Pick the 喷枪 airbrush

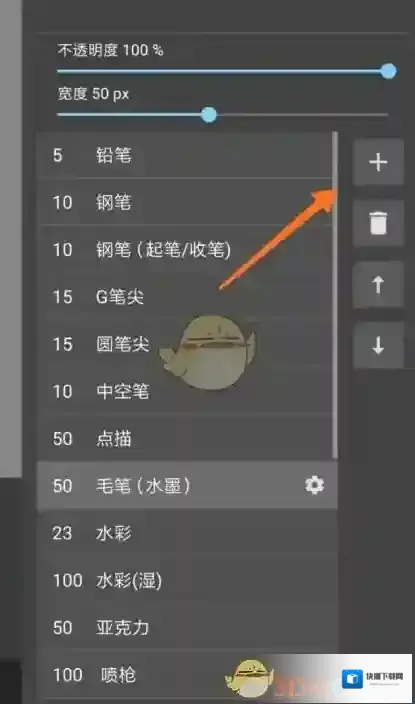[187, 675]
